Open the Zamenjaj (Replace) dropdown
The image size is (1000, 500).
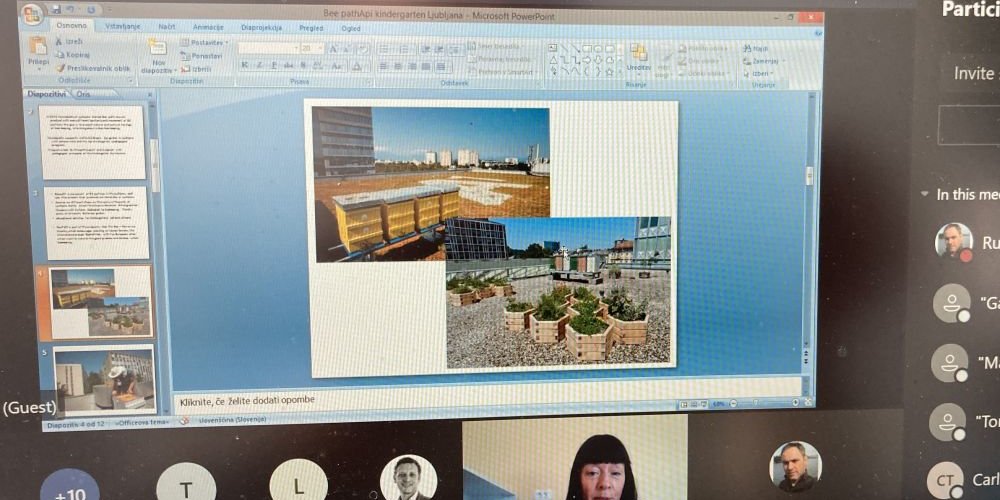point(763,61)
